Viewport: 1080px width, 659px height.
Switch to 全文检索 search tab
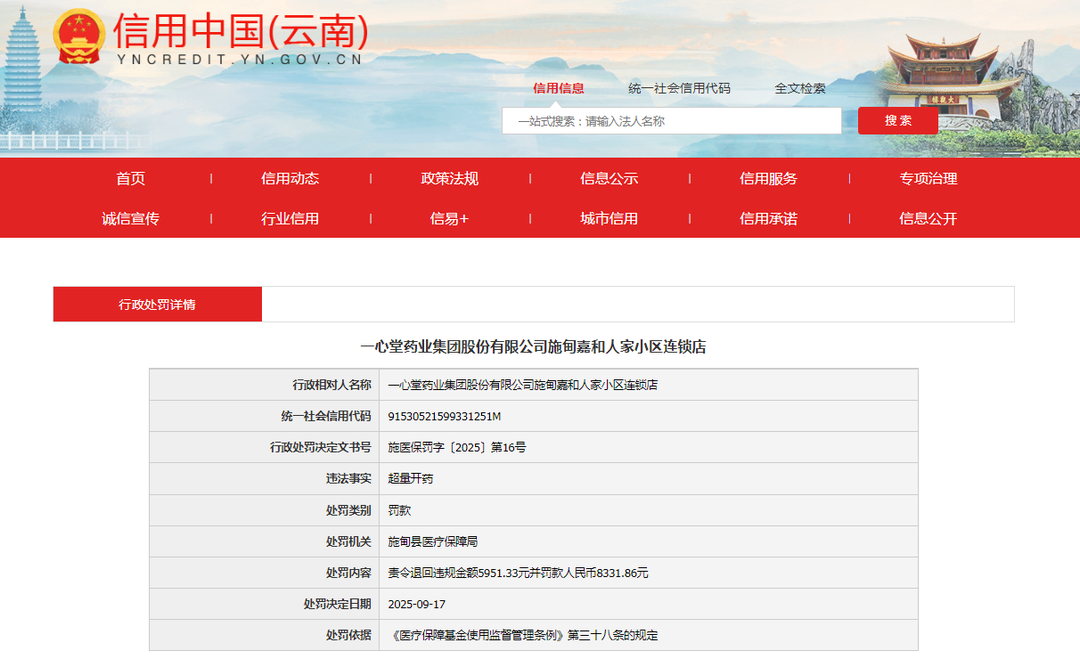tap(800, 88)
